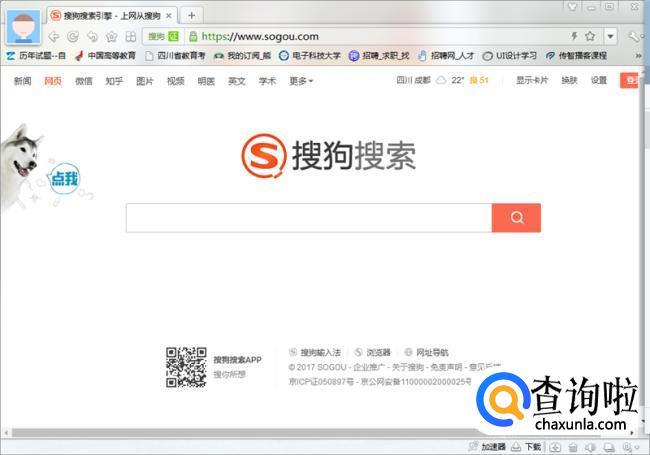Open the 浏览器 footer link
Screen dimensions: 650x455
tap(373, 352)
